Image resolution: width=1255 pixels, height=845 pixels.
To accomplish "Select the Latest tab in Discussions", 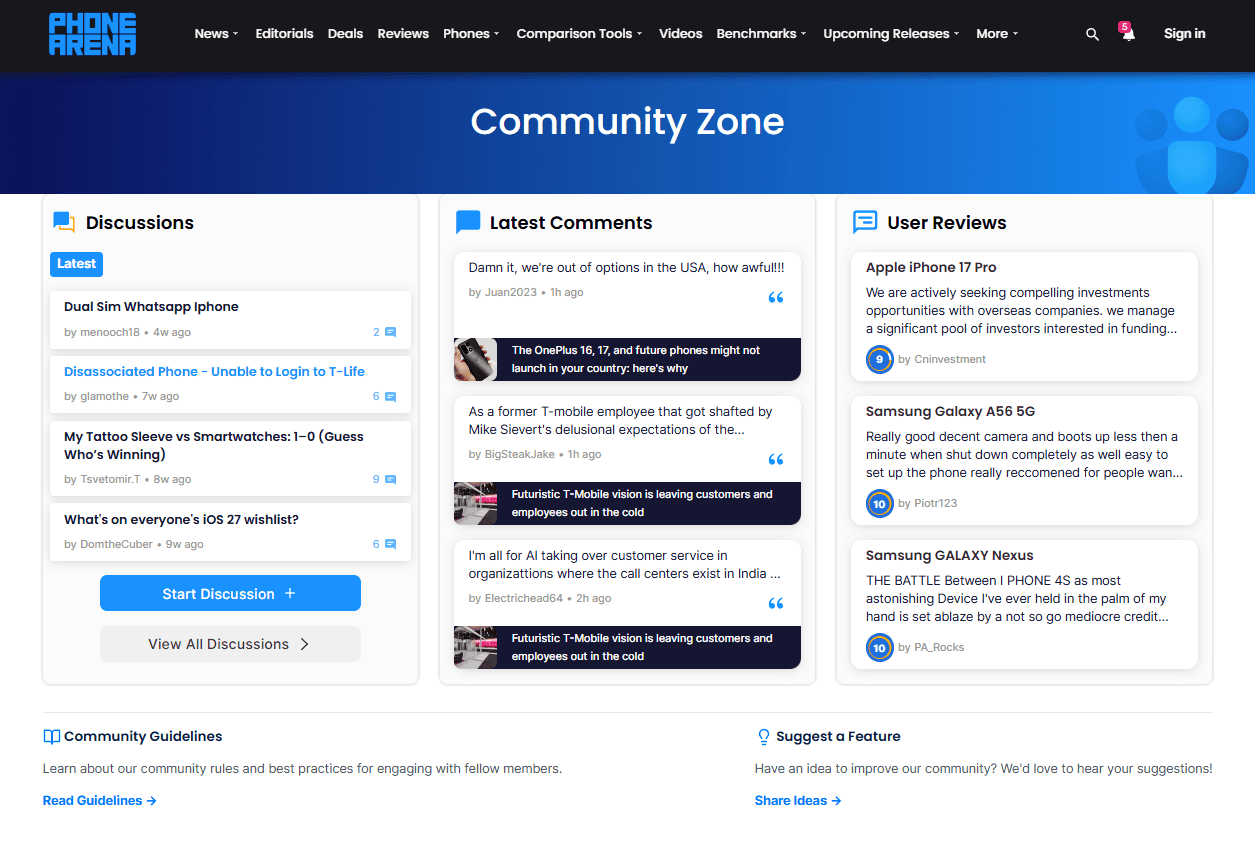I will pyautogui.click(x=77, y=264).
